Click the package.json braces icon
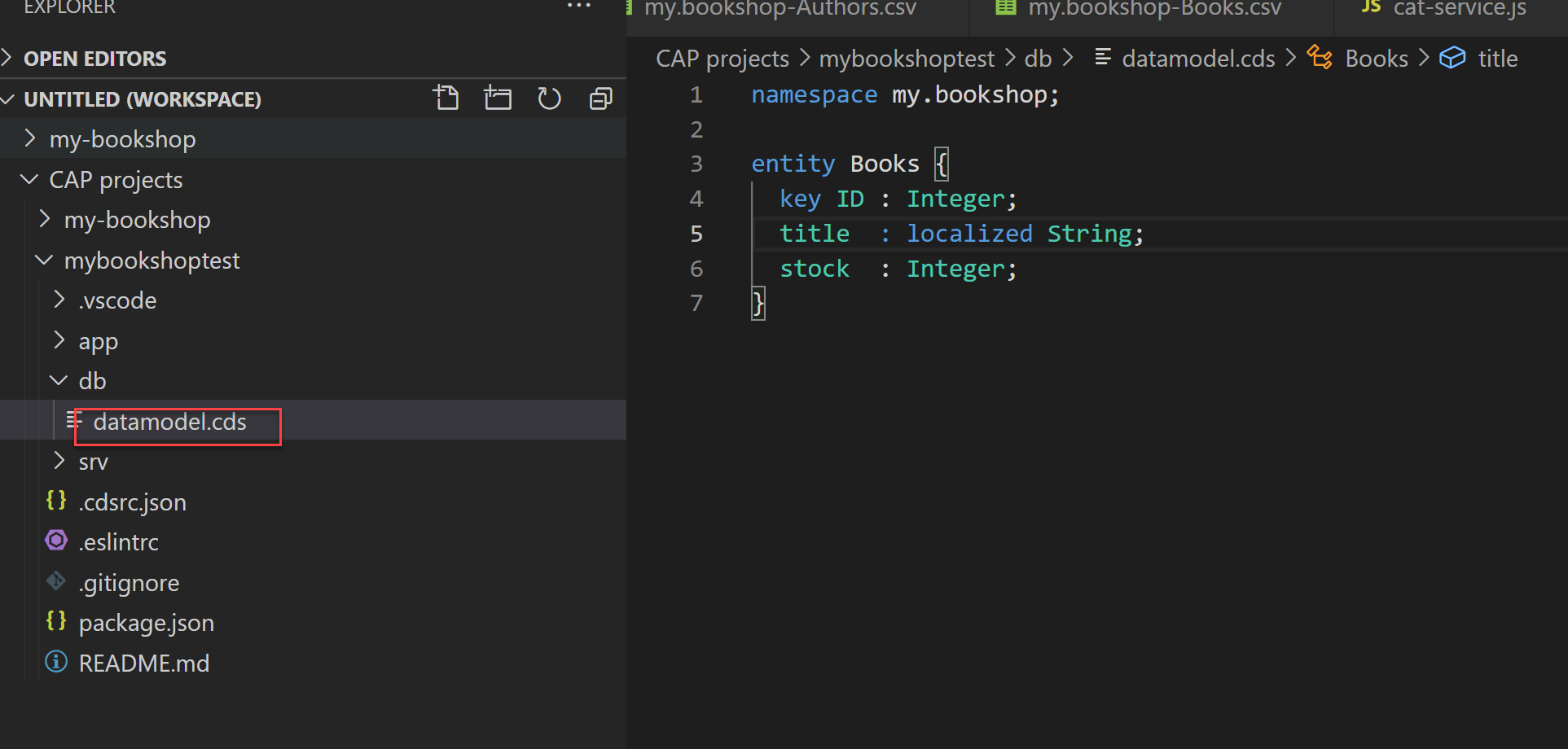1568x749 pixels. click(x=56, y=621)
